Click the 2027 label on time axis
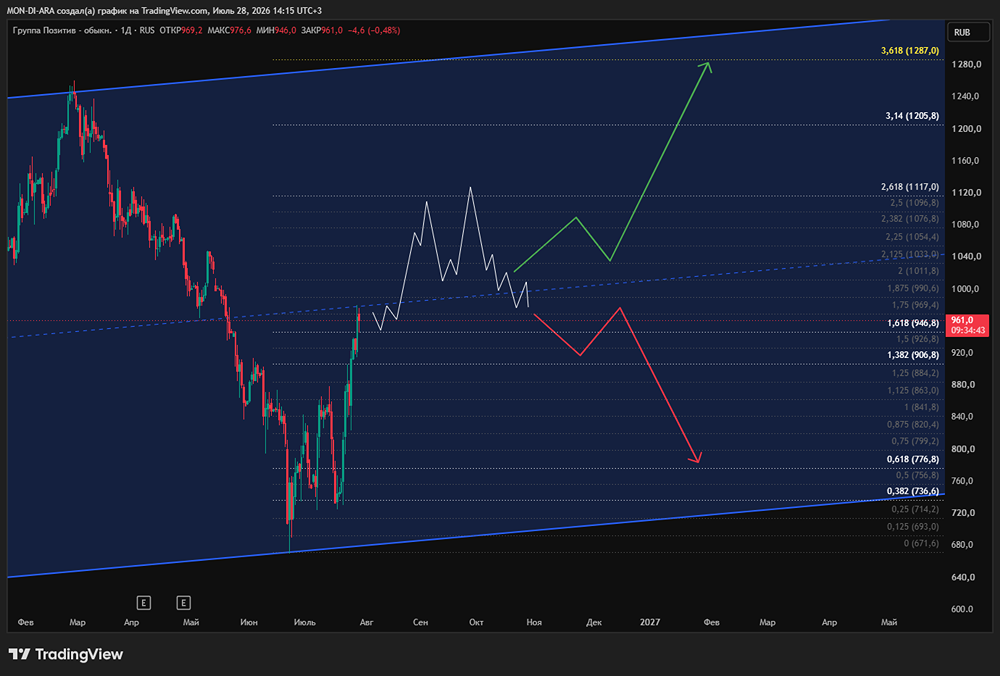 tap(650, 622)
